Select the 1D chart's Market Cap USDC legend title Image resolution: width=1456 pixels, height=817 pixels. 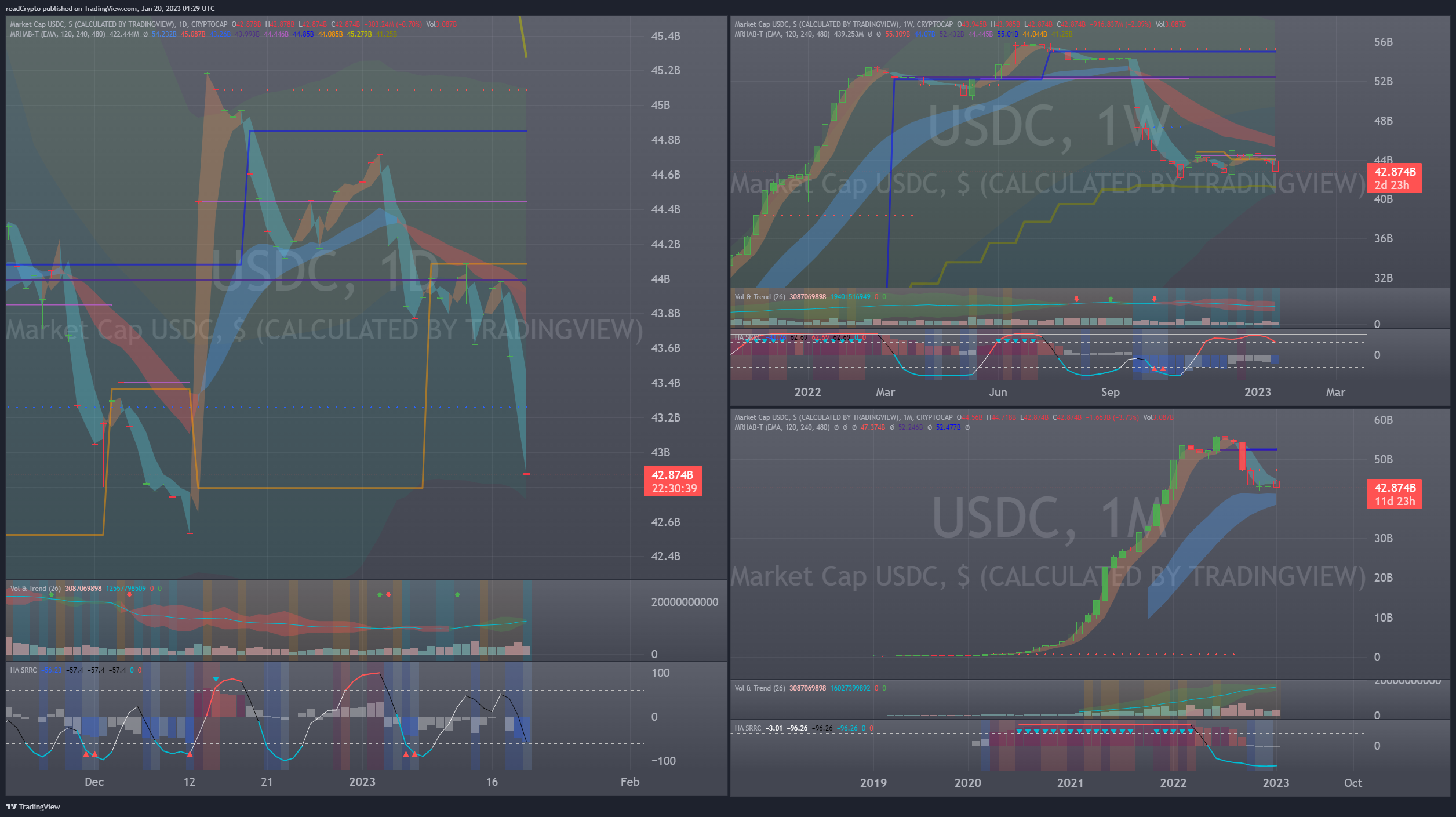pos(118,24)
